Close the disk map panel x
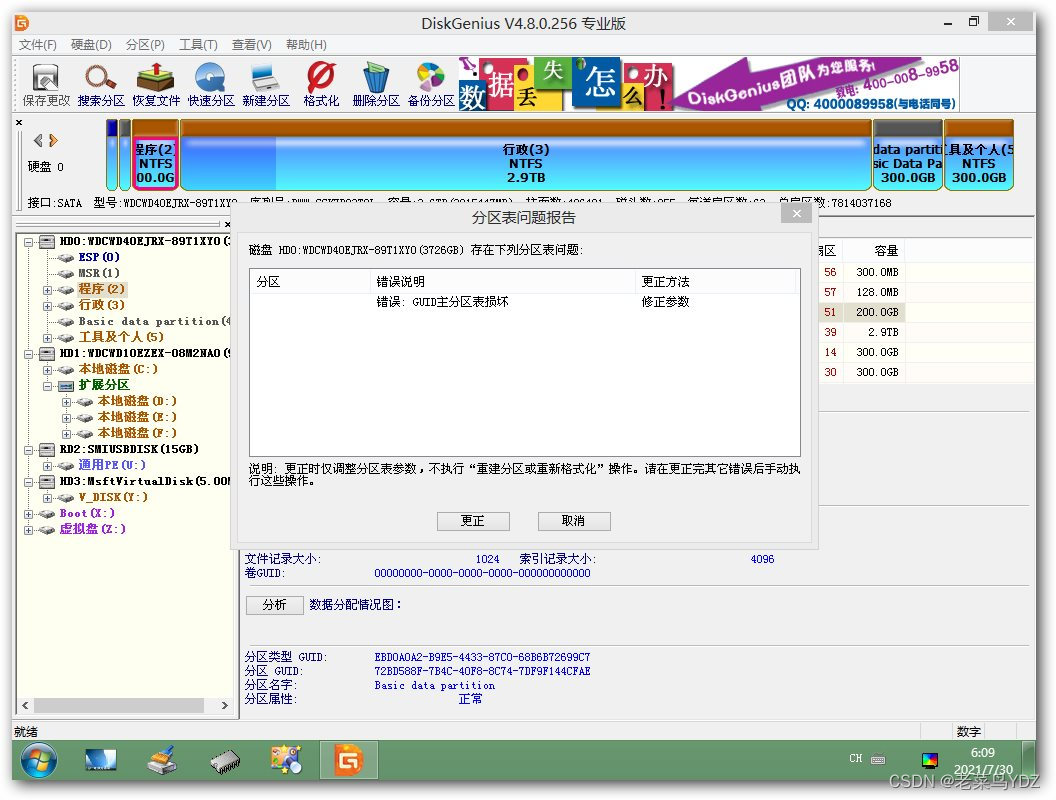The width and height of the screenshot is (1056, 800). (x=19, y=122)
